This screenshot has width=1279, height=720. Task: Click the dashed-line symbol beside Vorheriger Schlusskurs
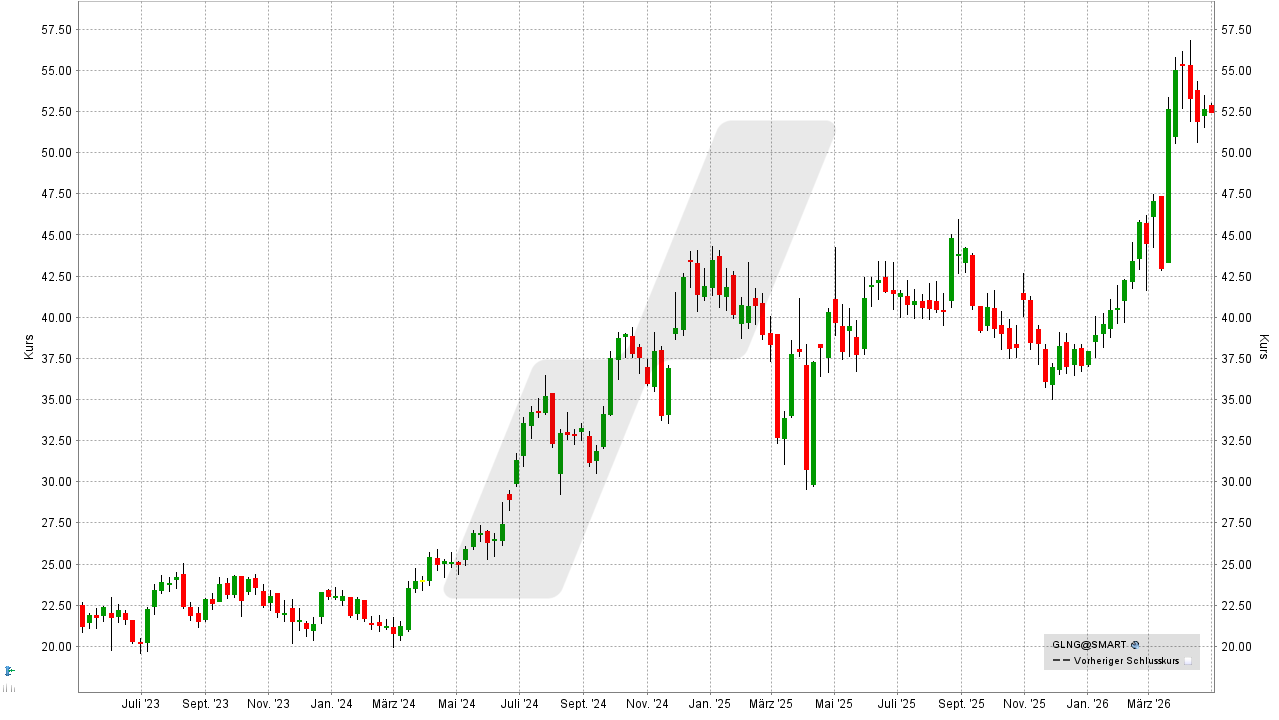click(1061, 661)
